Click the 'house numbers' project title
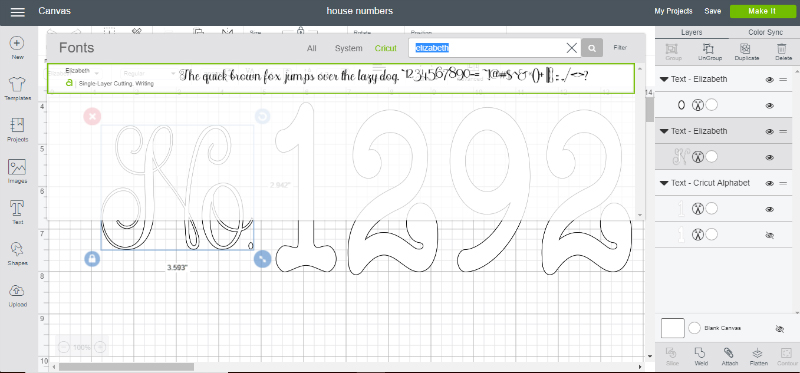This screenshot has width=800, height=373. pyautogui.click(x=360, y=11)
